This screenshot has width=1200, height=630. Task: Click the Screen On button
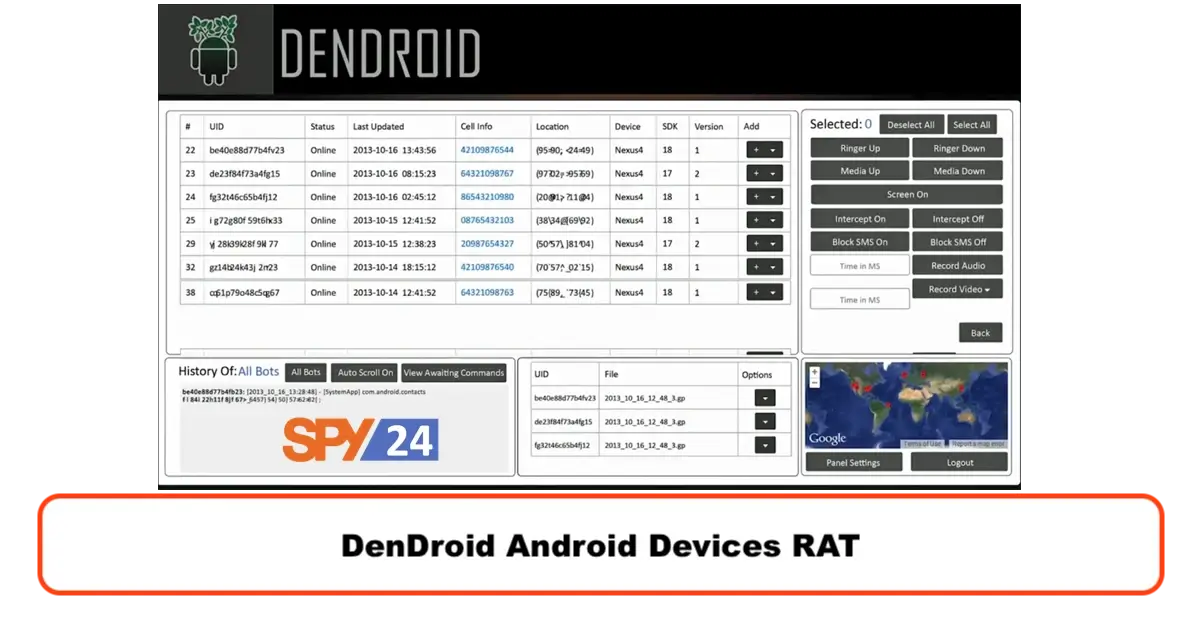907,195
